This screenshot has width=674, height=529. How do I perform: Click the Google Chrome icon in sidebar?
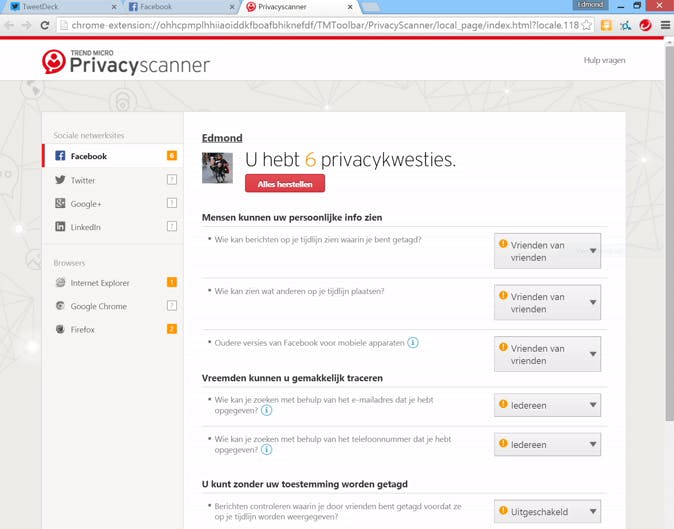60,306
